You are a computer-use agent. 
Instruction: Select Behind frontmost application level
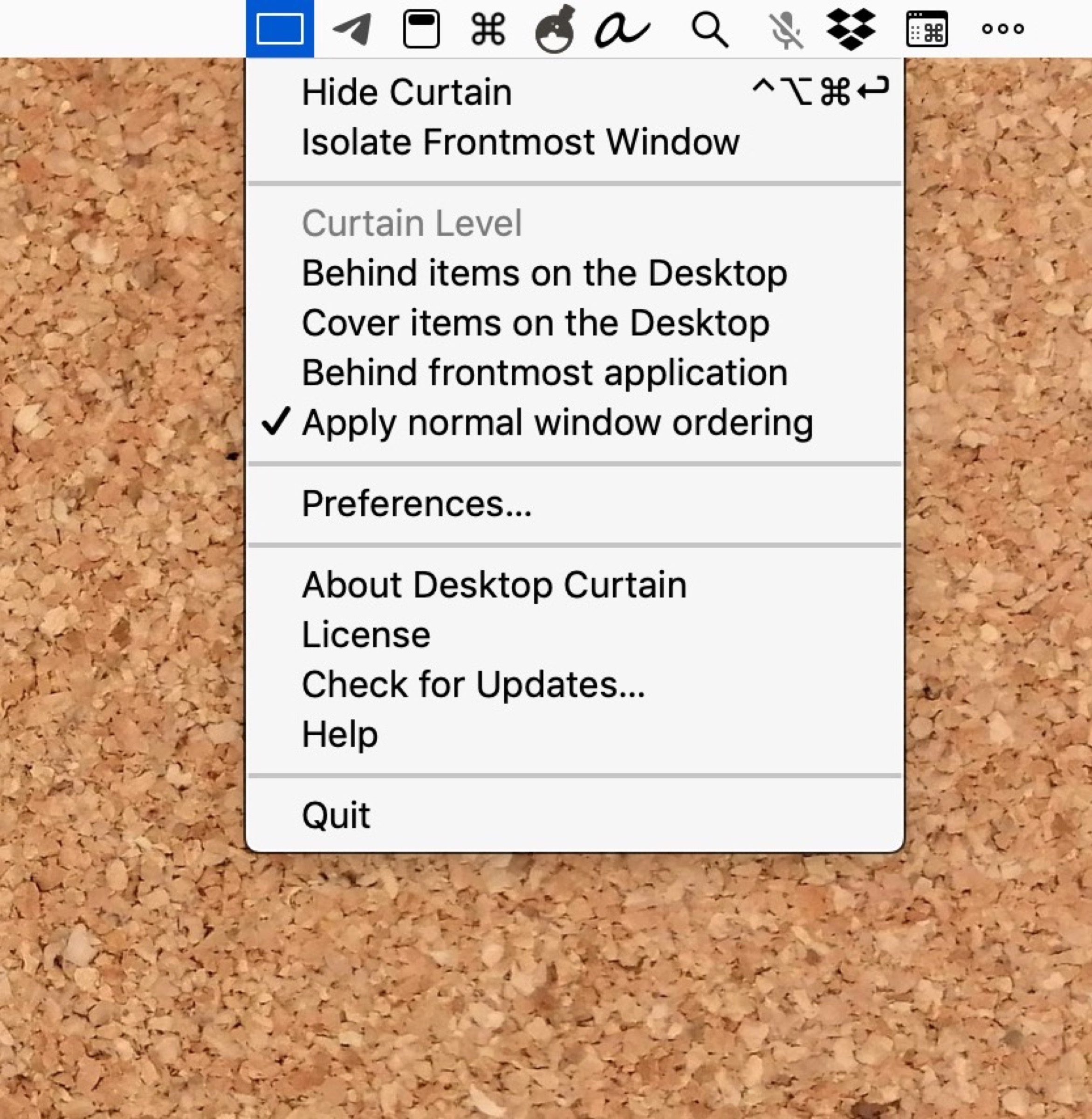pyautogui.click(x=544, y=373)
